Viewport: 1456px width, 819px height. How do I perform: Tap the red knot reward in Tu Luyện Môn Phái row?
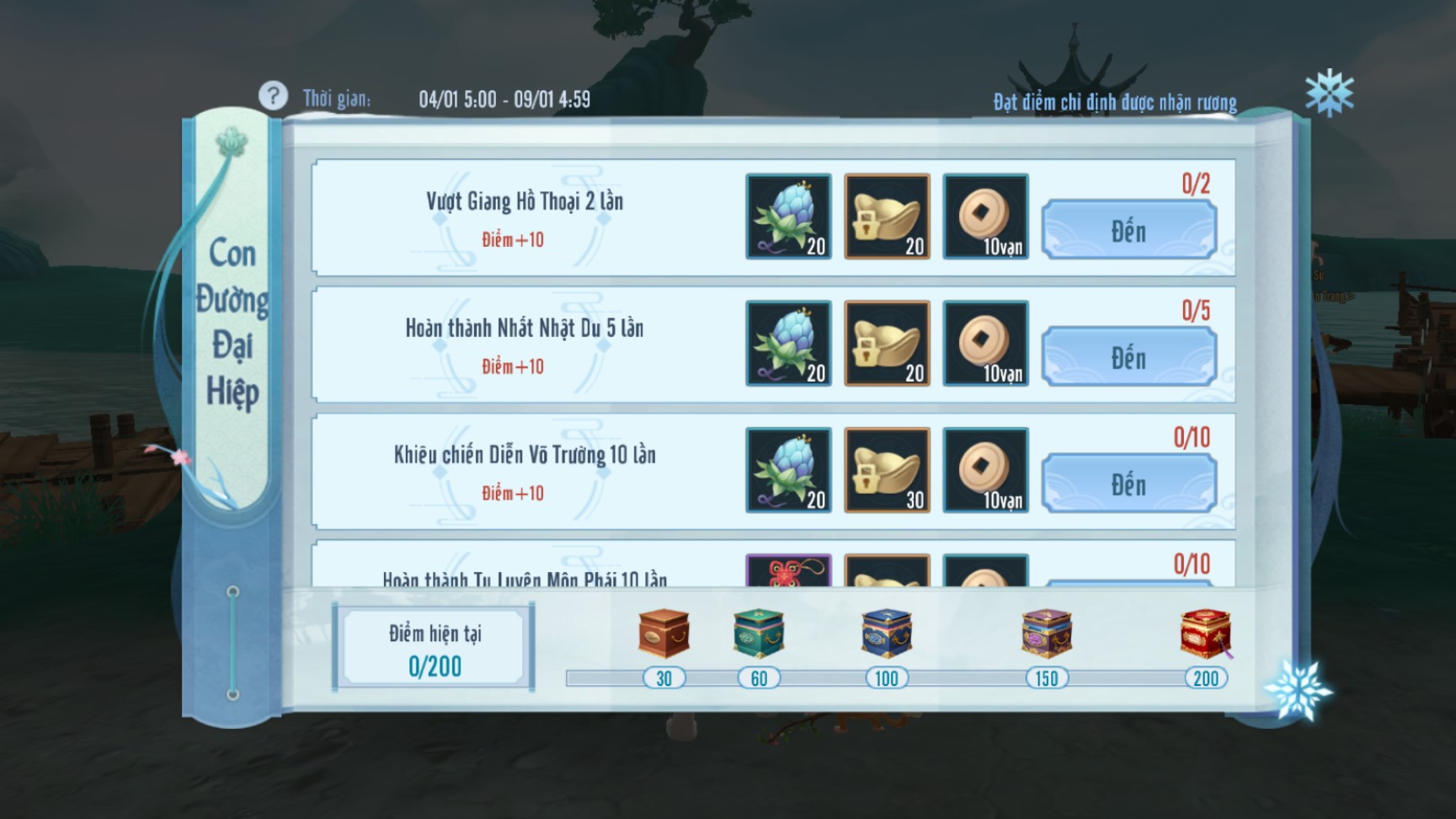click(788, 570)
